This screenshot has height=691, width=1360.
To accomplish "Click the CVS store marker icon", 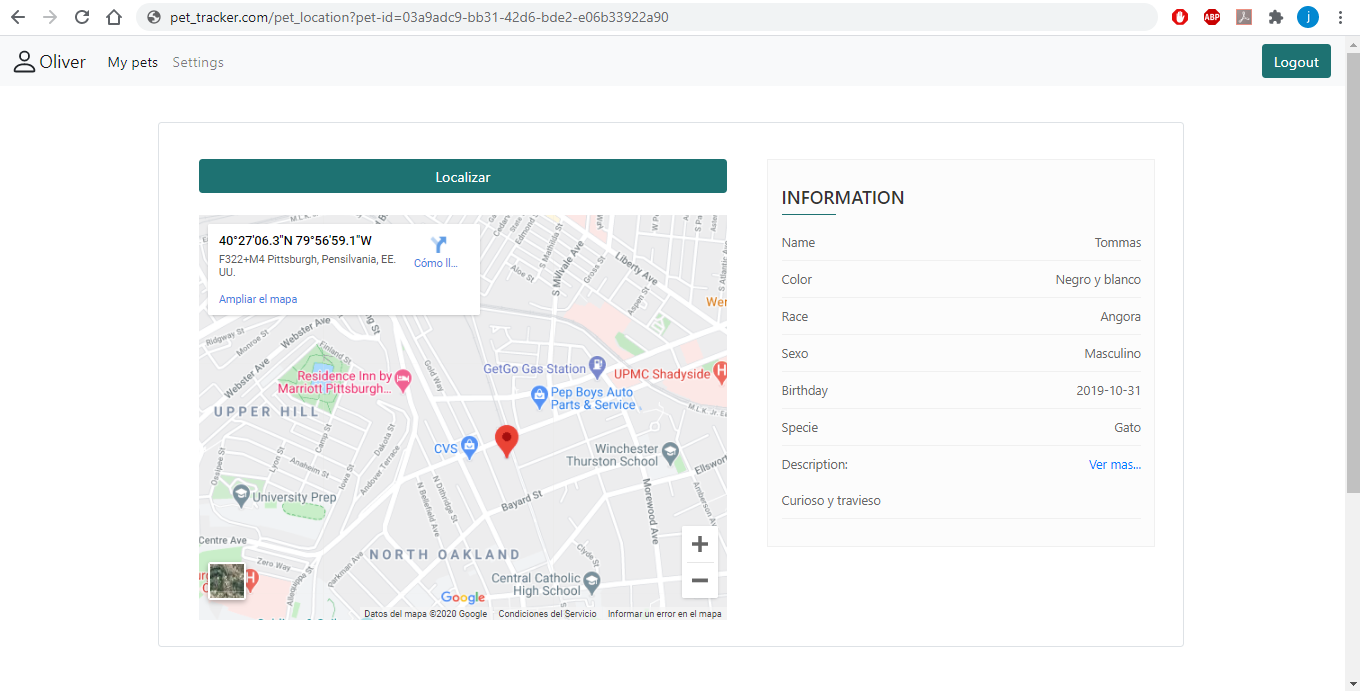I will 469,448.
